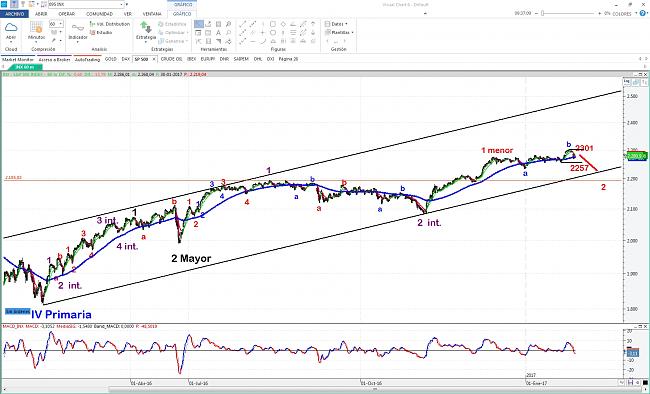Viewport: 650px width, 394px height.
Task: Open the CRUDE OIL chart tab
Action: click(171, 59)
